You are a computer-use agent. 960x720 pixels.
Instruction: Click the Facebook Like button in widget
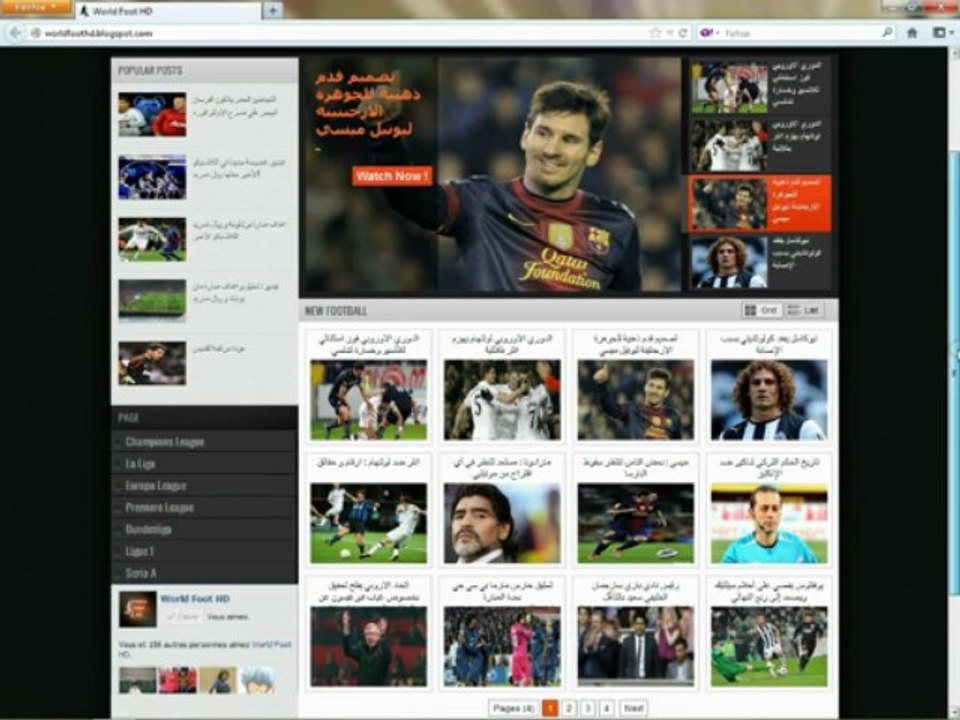(182, 617)
